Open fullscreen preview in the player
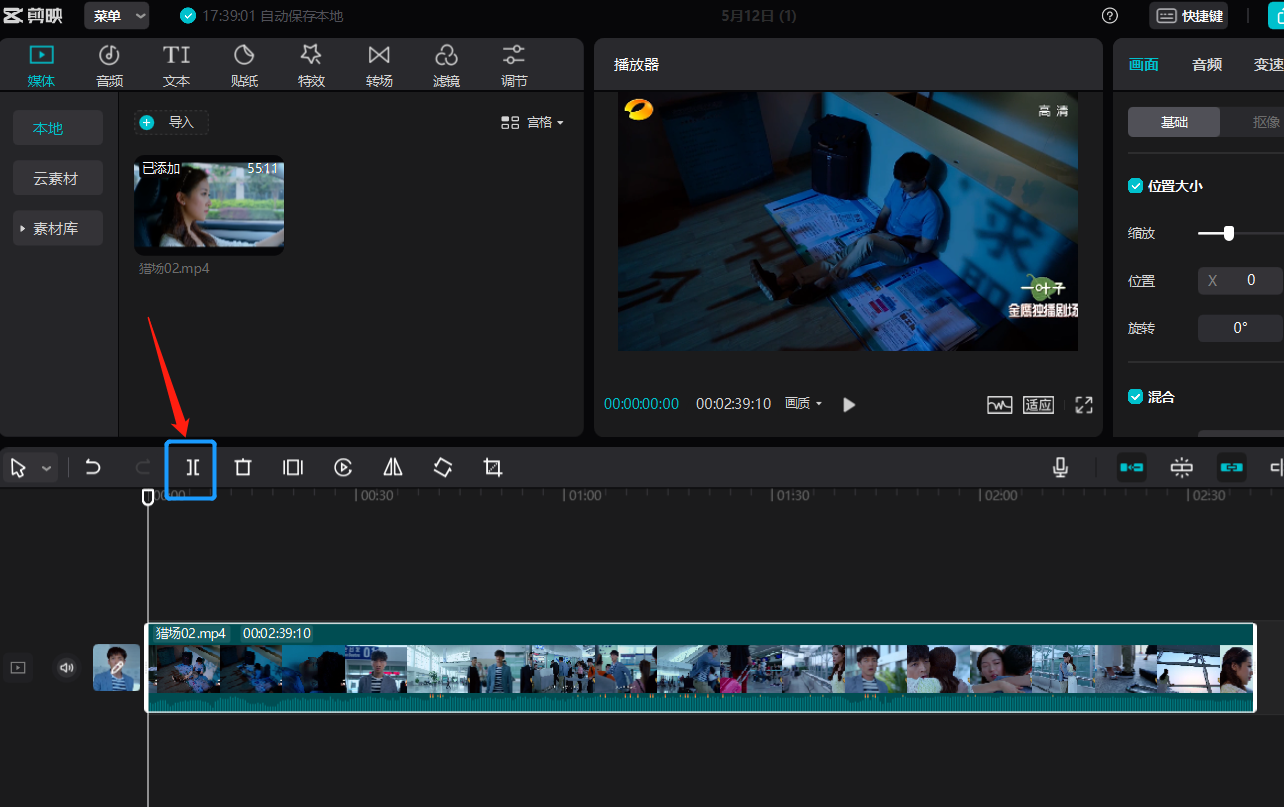The width and height of the screenshot is (1284, 807). (x=1084, y=405)
